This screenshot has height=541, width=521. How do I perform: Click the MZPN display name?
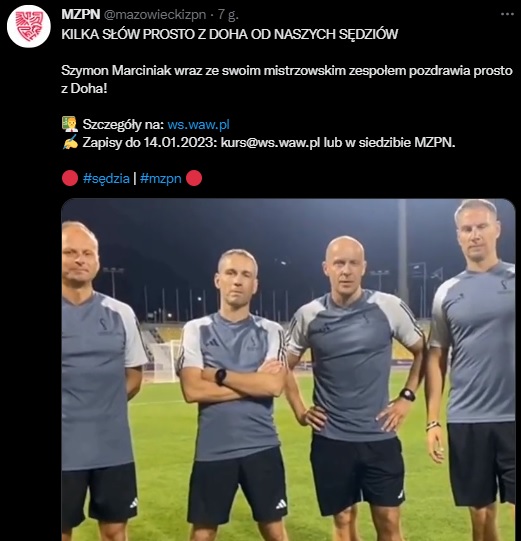coord(81,14)
